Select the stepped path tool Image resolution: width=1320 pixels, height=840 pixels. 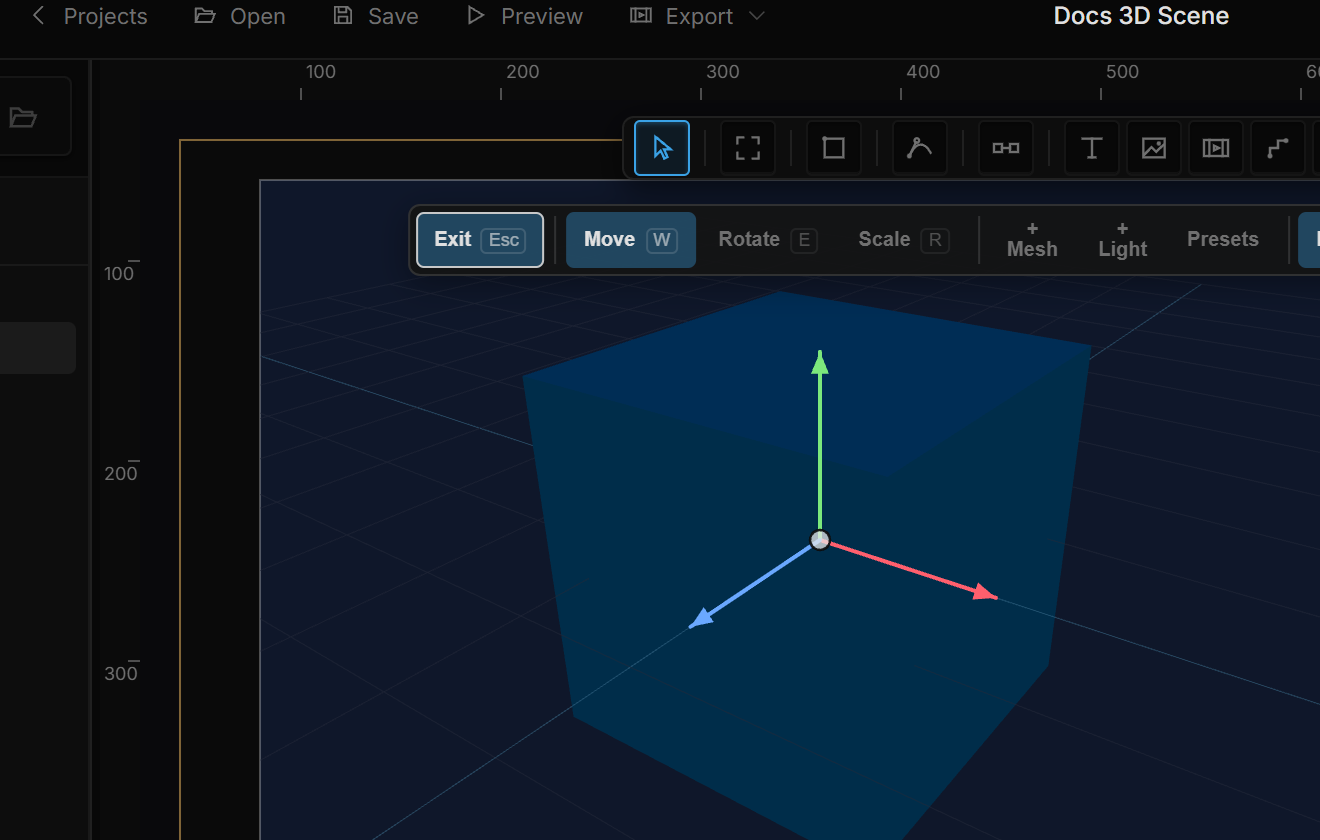tap(1278, 148)
